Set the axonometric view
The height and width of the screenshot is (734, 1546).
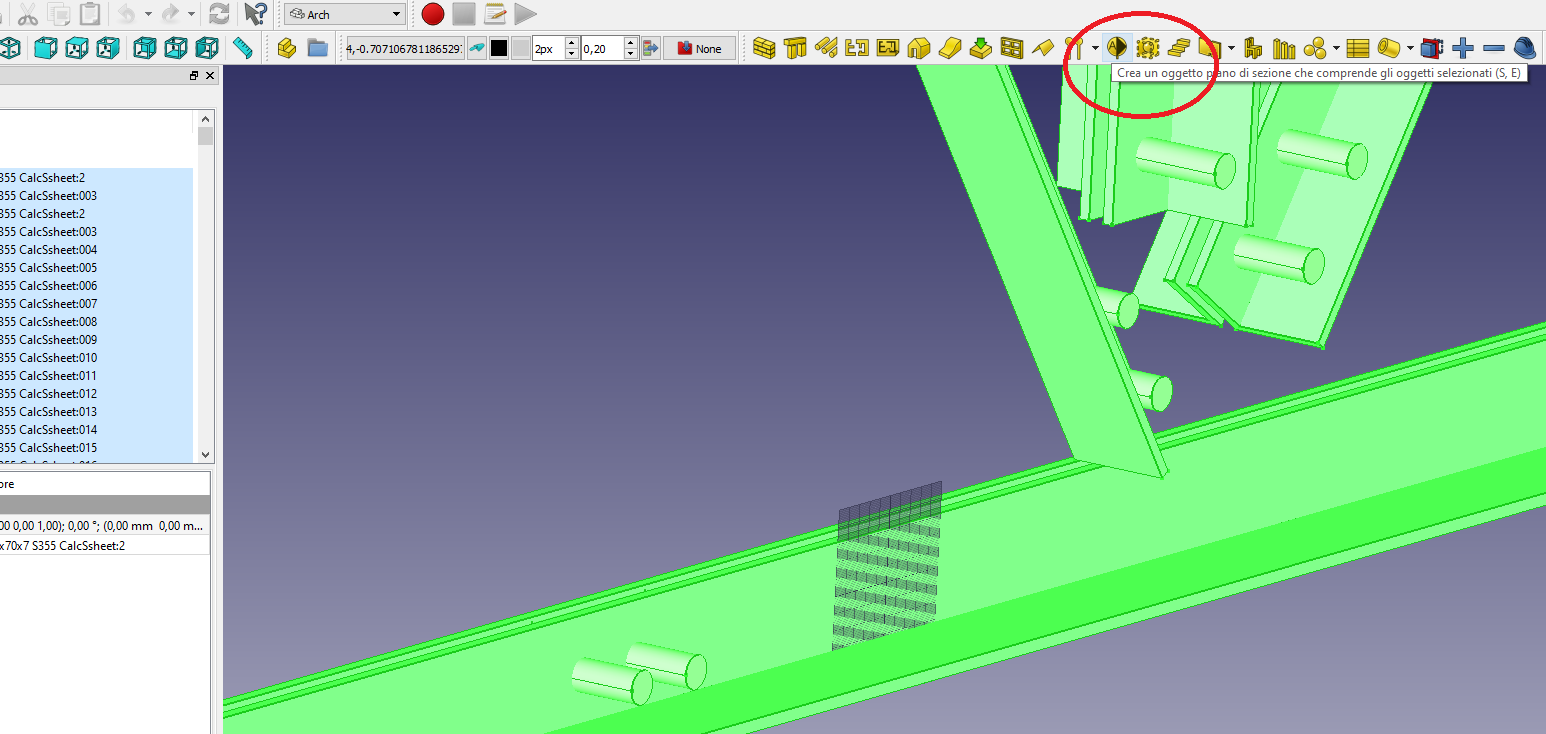pos(10,47)
